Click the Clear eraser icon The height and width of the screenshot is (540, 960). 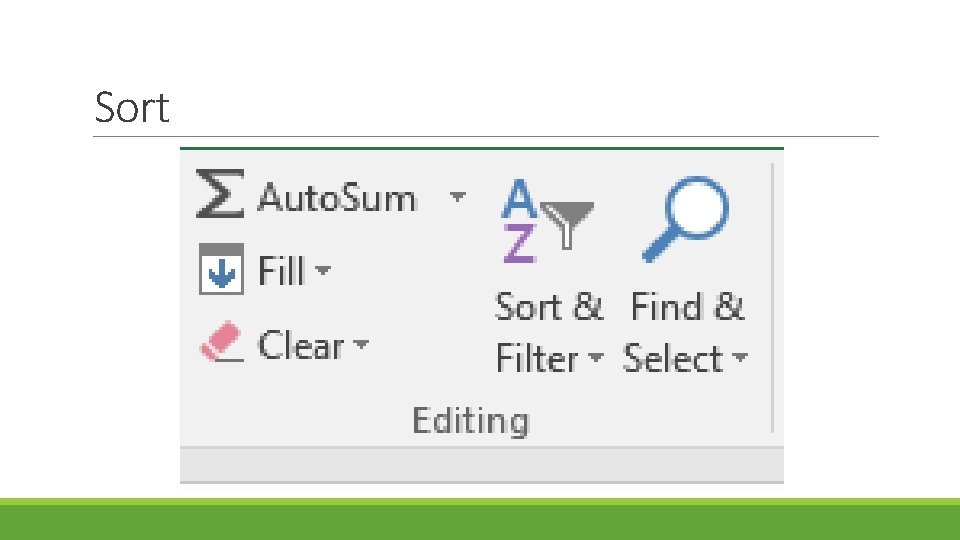tap(222, 341)
